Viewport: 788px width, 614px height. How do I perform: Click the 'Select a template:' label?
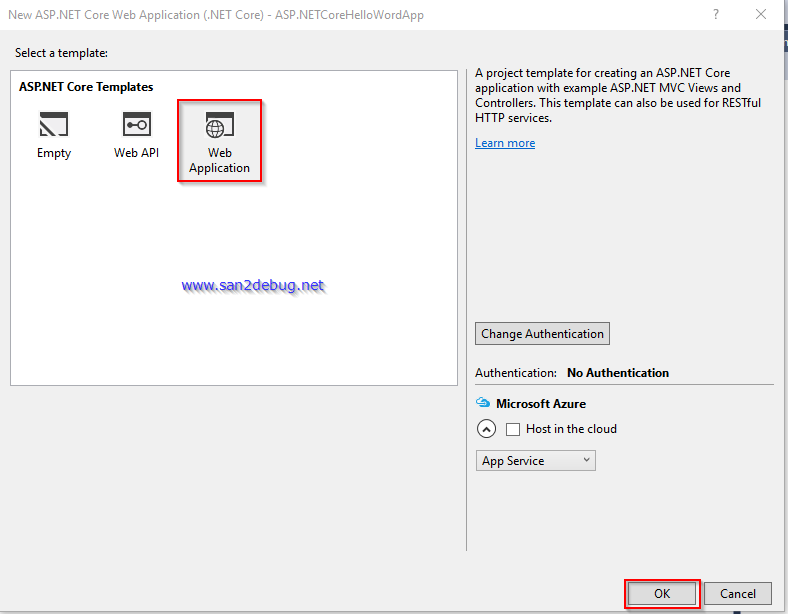pos(61,53)
